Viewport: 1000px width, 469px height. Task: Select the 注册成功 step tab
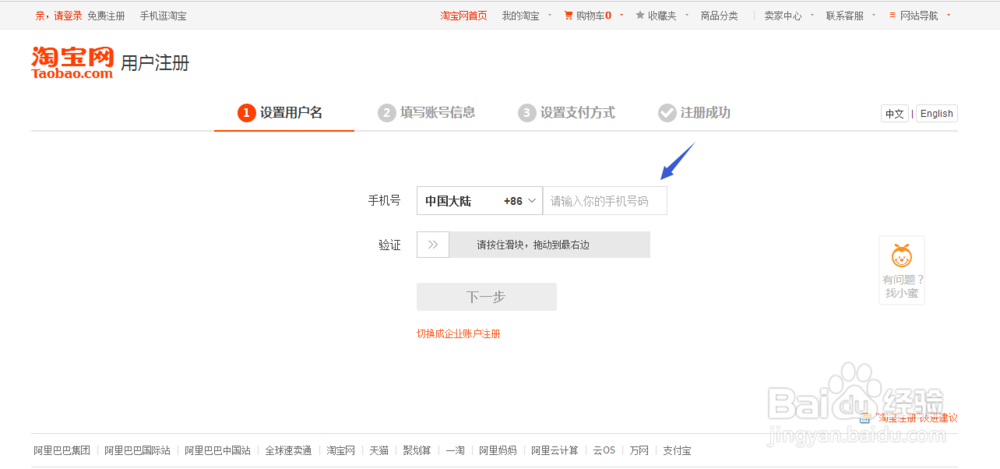(x=695, y=114)
